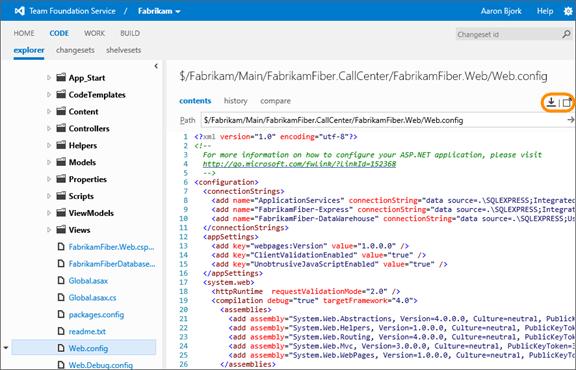Follow the go.microsoft.com fwlink URL
This screenshot has height=370, width=576.
pos(299,164)
